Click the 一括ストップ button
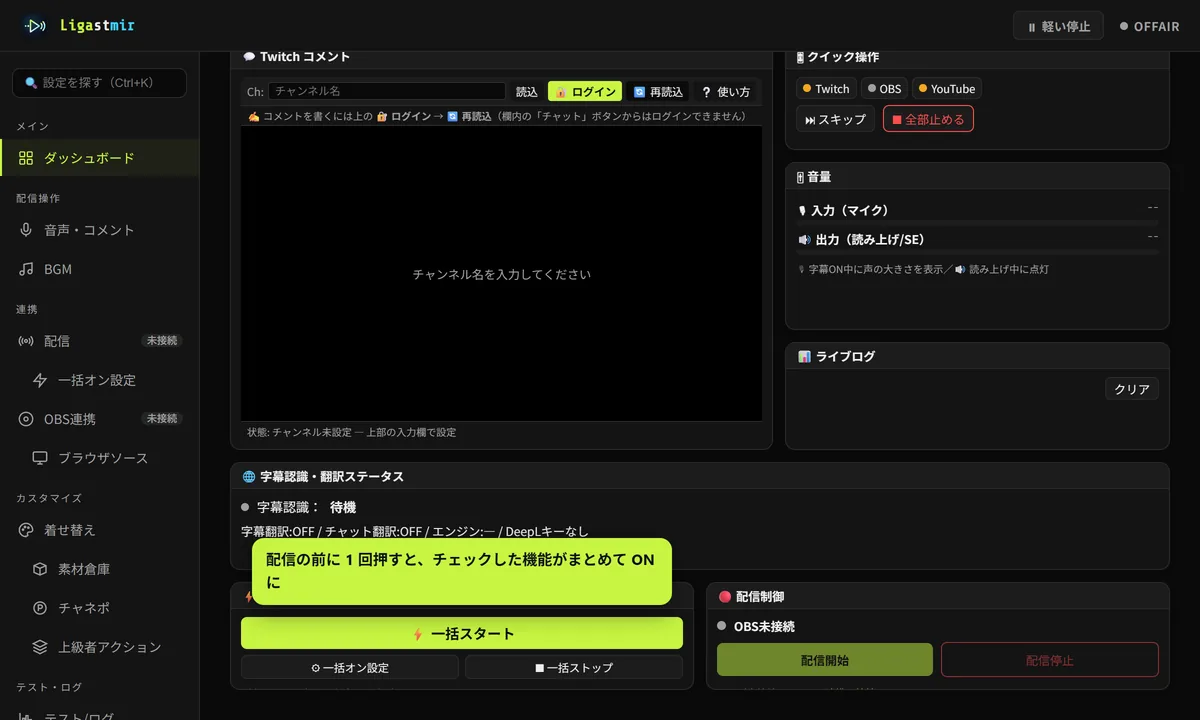 [x=574, y=667]
